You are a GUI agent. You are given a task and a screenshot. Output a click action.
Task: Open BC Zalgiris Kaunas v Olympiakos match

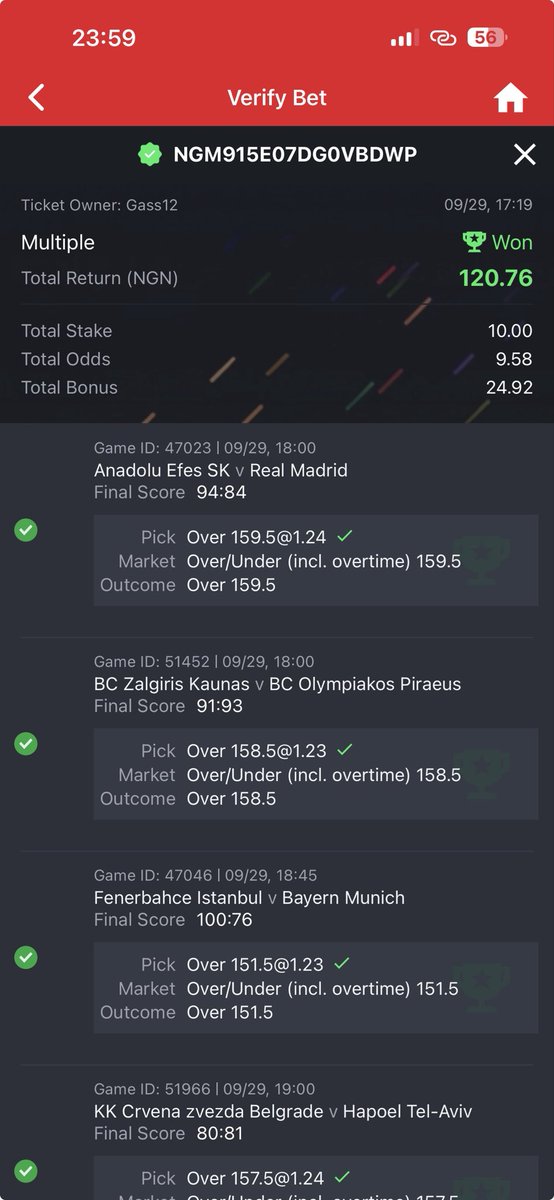pyautogui.click(x=278, y=684)
